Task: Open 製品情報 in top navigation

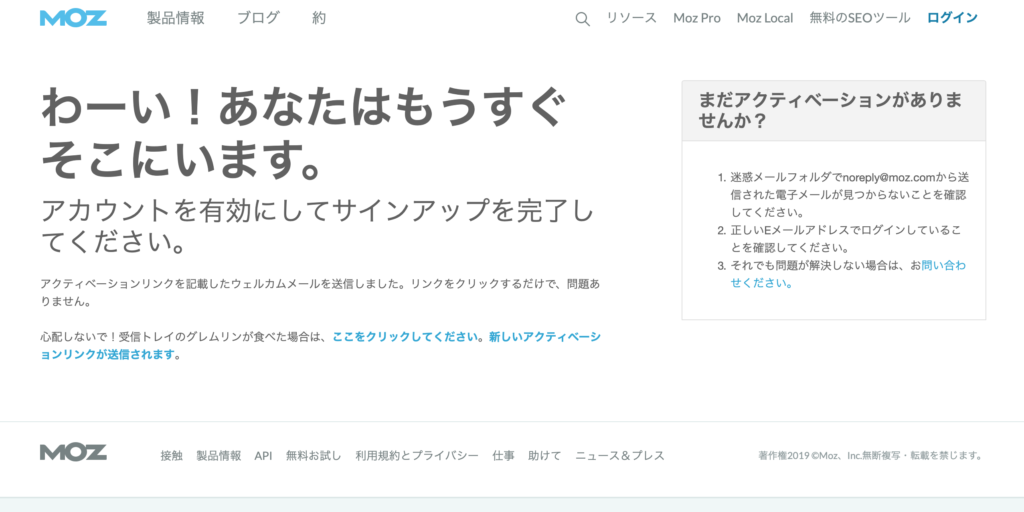Action: click(175, 18)
